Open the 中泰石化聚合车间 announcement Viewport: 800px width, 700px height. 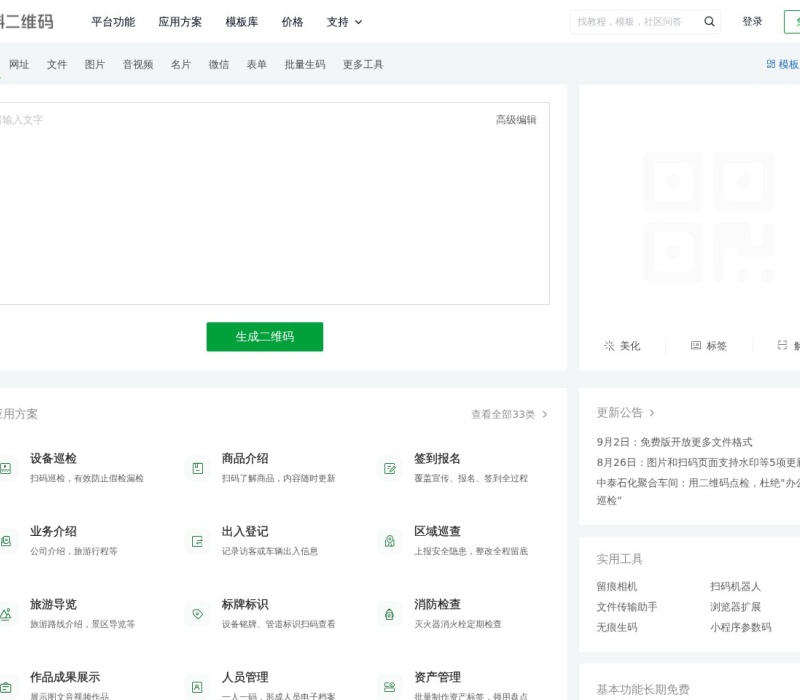click(x=698, y=491)
